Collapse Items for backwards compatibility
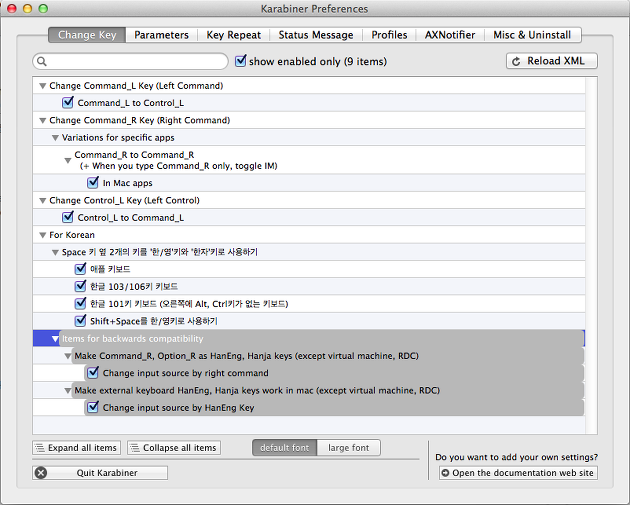 click(55, 339)
